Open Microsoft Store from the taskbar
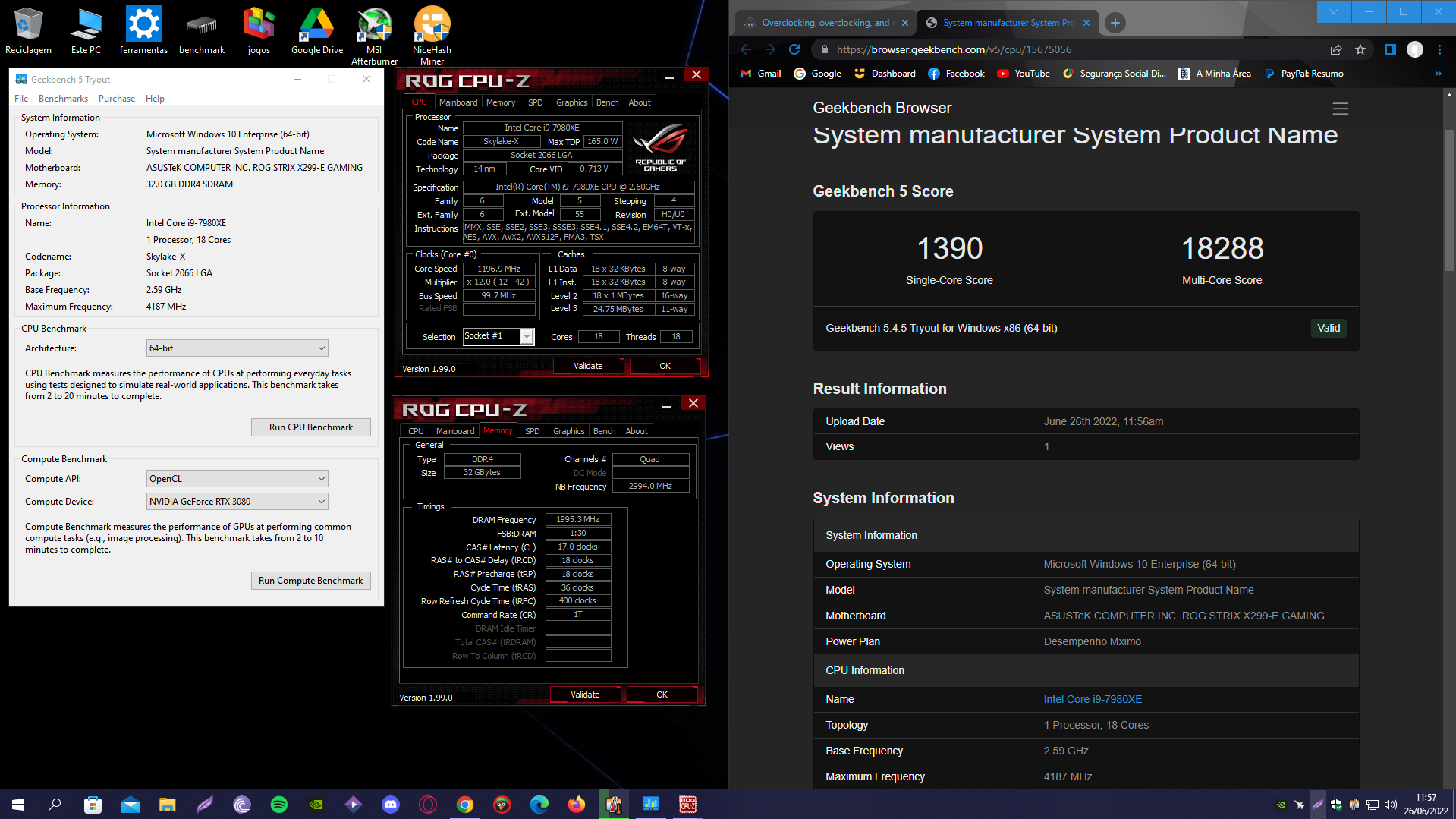1456x819 pixels. coord(93,805)
